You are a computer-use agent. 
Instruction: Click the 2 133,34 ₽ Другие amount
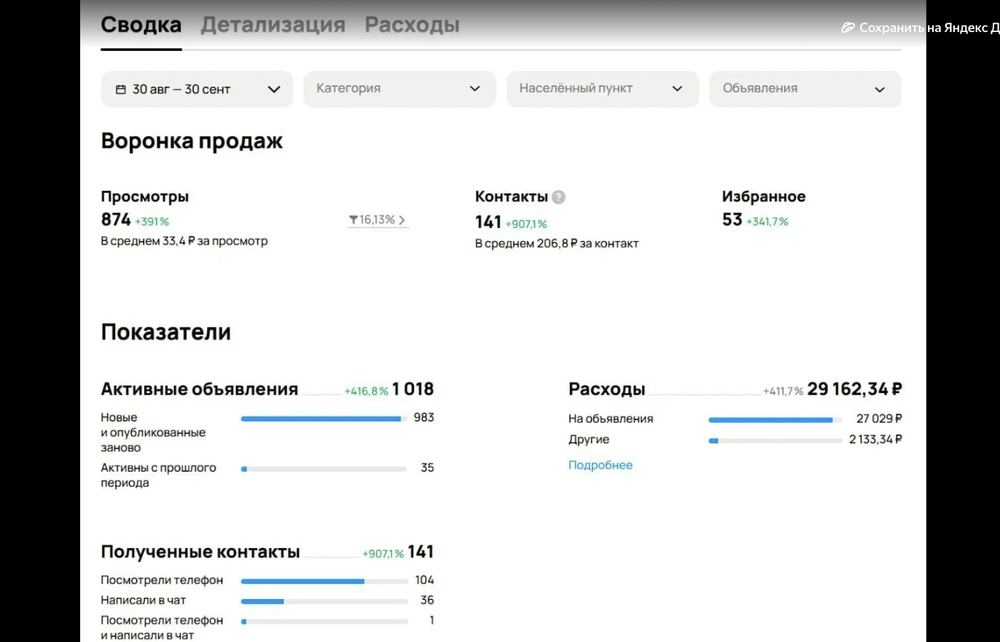pyautogui.click(x=875, y=439)
